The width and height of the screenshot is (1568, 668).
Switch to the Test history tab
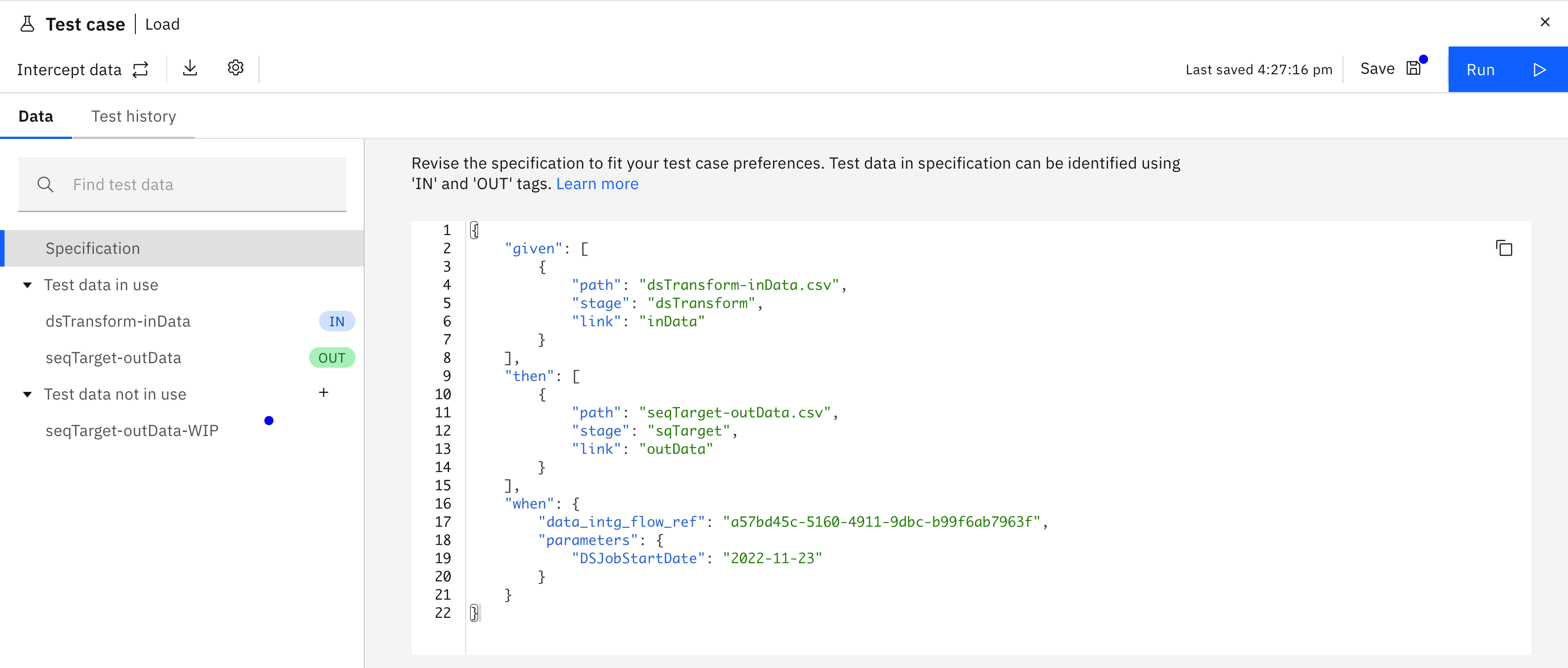(133, 116)
